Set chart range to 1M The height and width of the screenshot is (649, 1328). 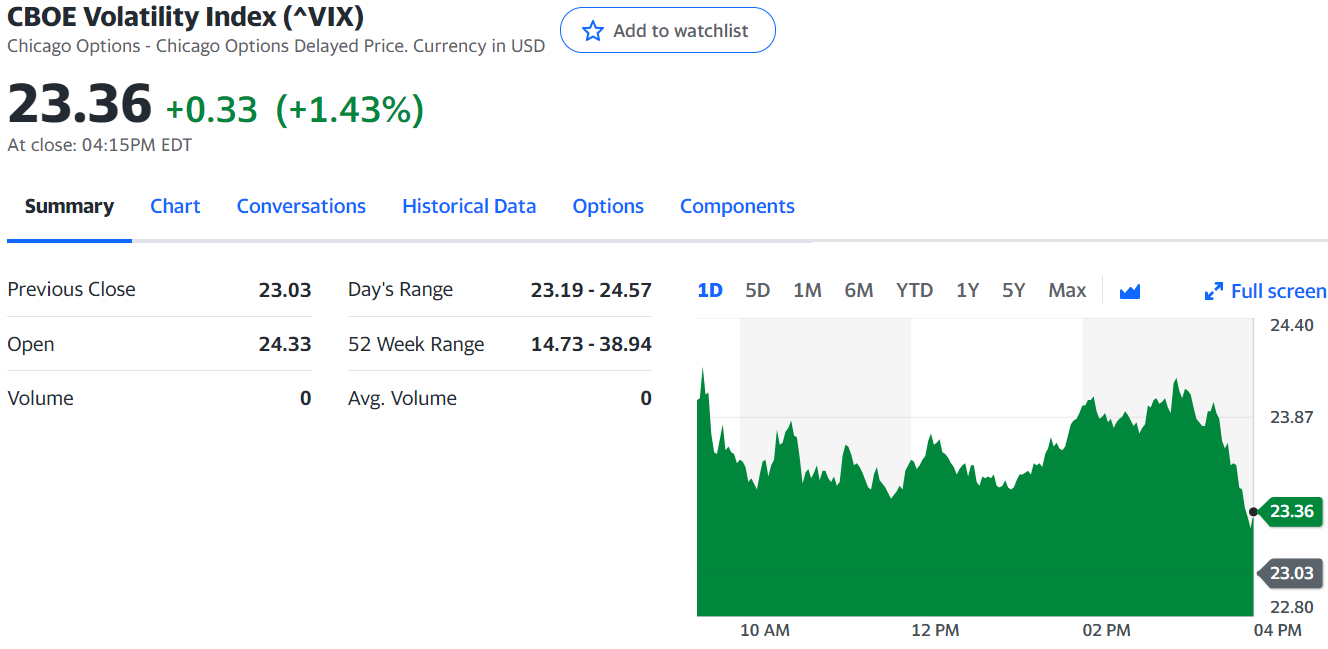[807, 290]
